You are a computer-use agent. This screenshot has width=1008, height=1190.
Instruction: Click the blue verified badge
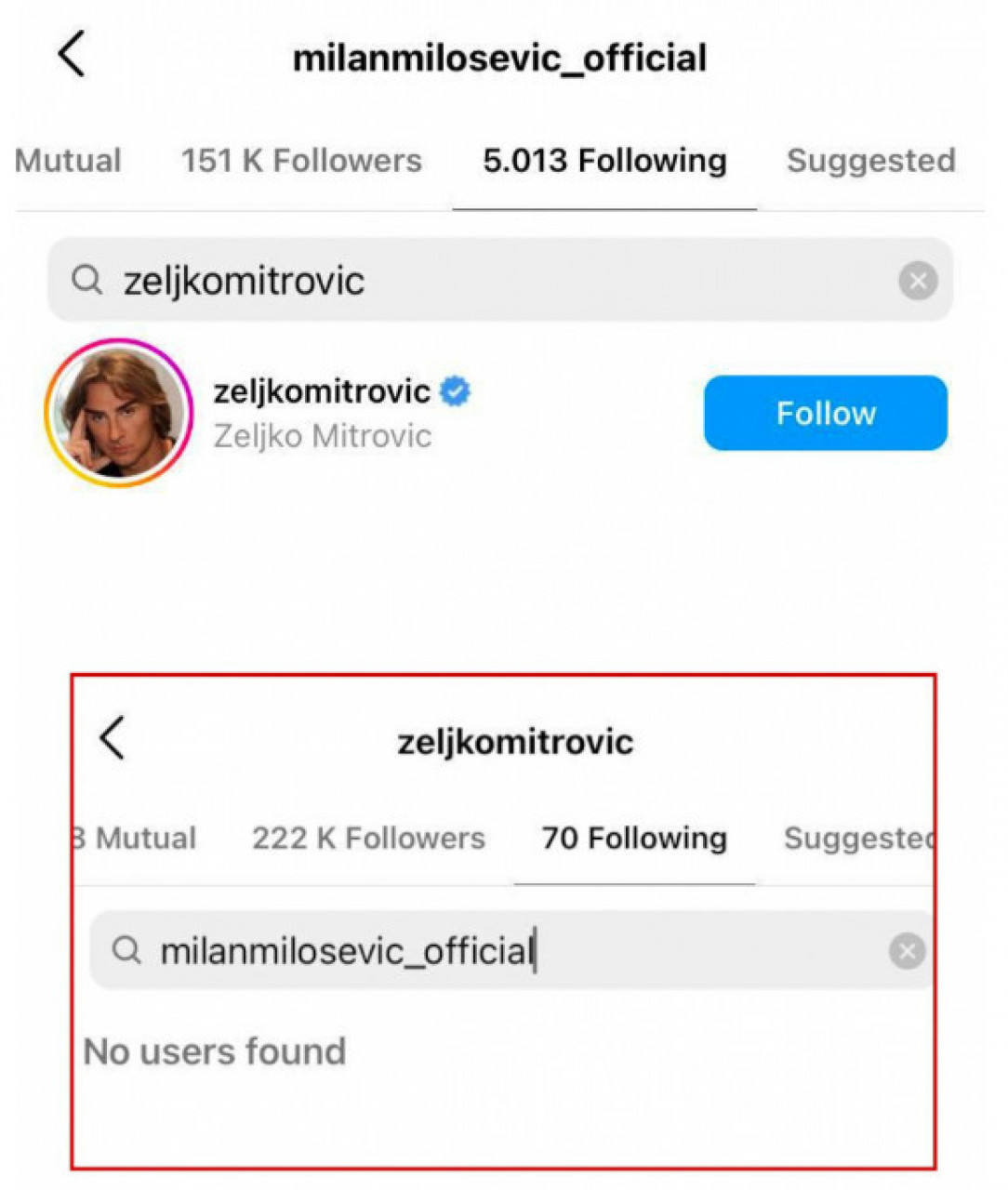point(455,391)
